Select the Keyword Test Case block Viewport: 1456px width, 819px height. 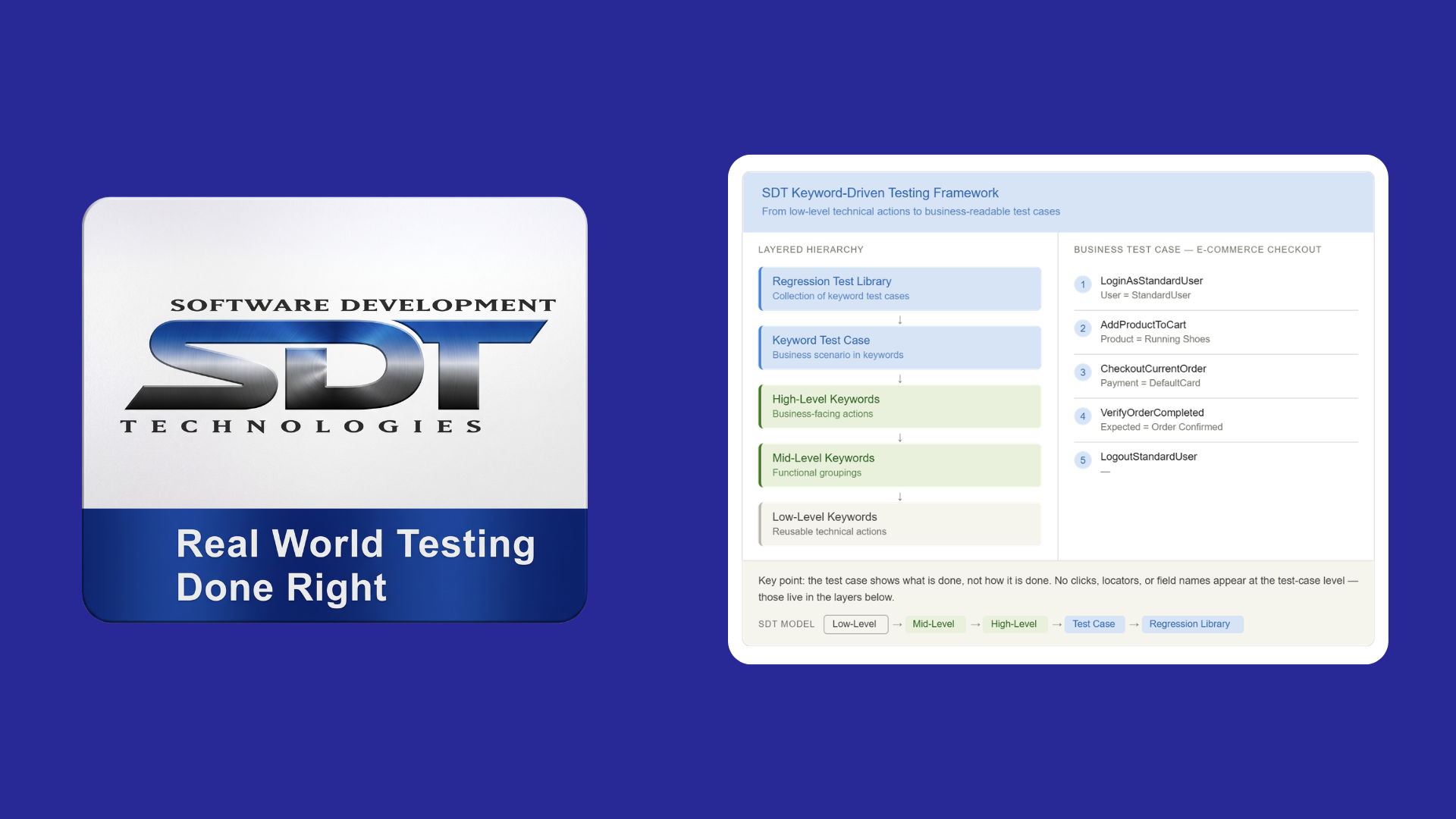click(899, 347)
